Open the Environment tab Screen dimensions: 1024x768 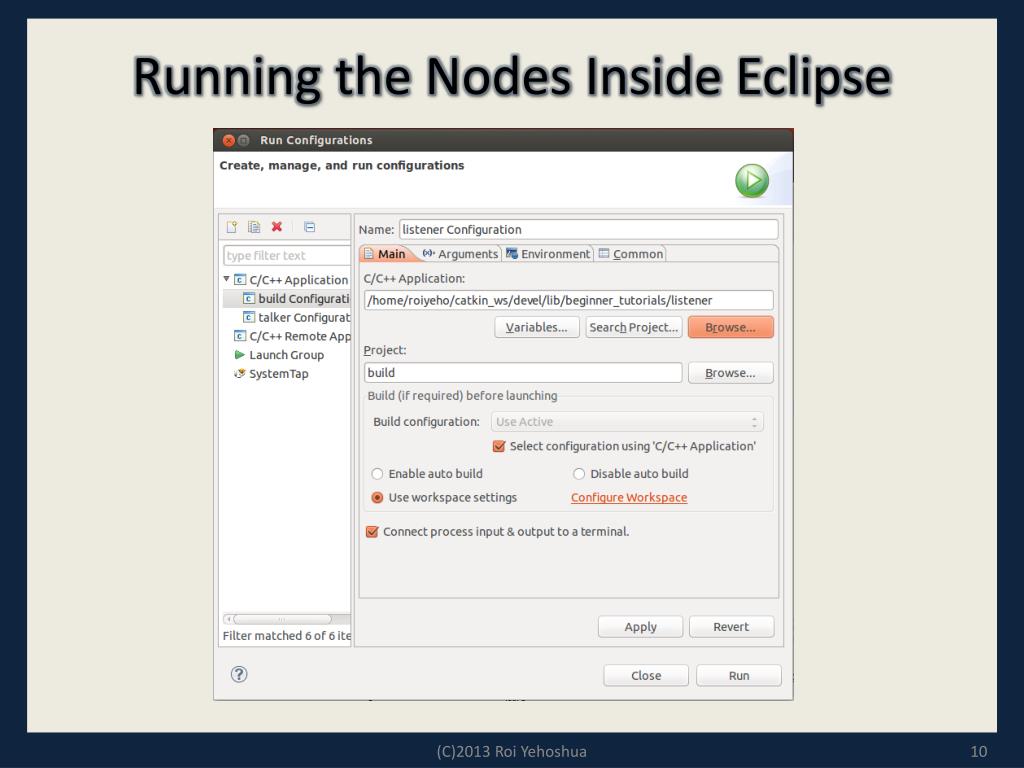click(549, 254)
